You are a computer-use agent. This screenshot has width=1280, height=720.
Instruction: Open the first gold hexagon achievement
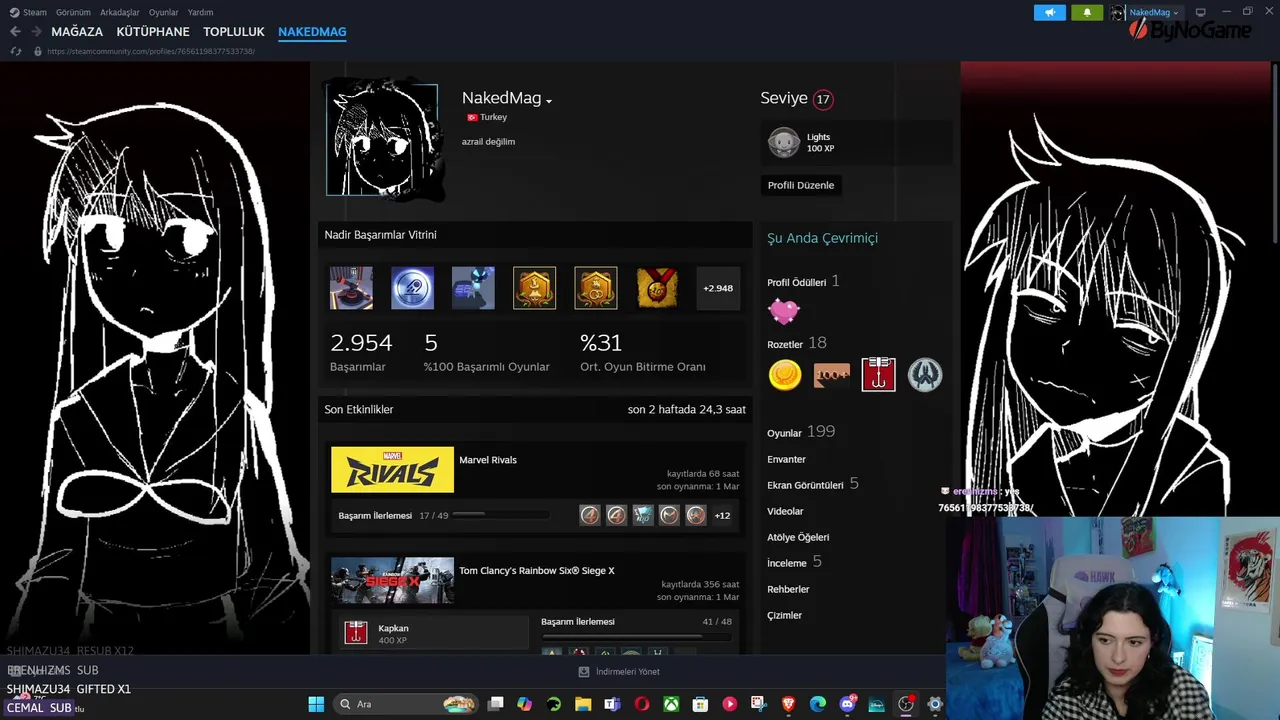[534, 288]
